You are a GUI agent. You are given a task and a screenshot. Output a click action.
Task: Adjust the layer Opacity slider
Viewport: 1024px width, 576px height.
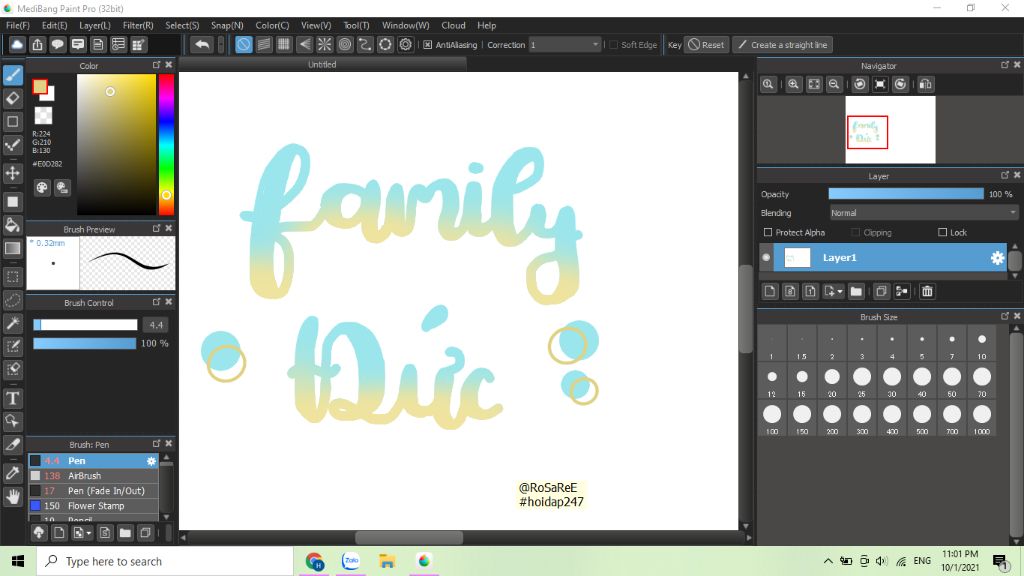(x=906, y=194)
